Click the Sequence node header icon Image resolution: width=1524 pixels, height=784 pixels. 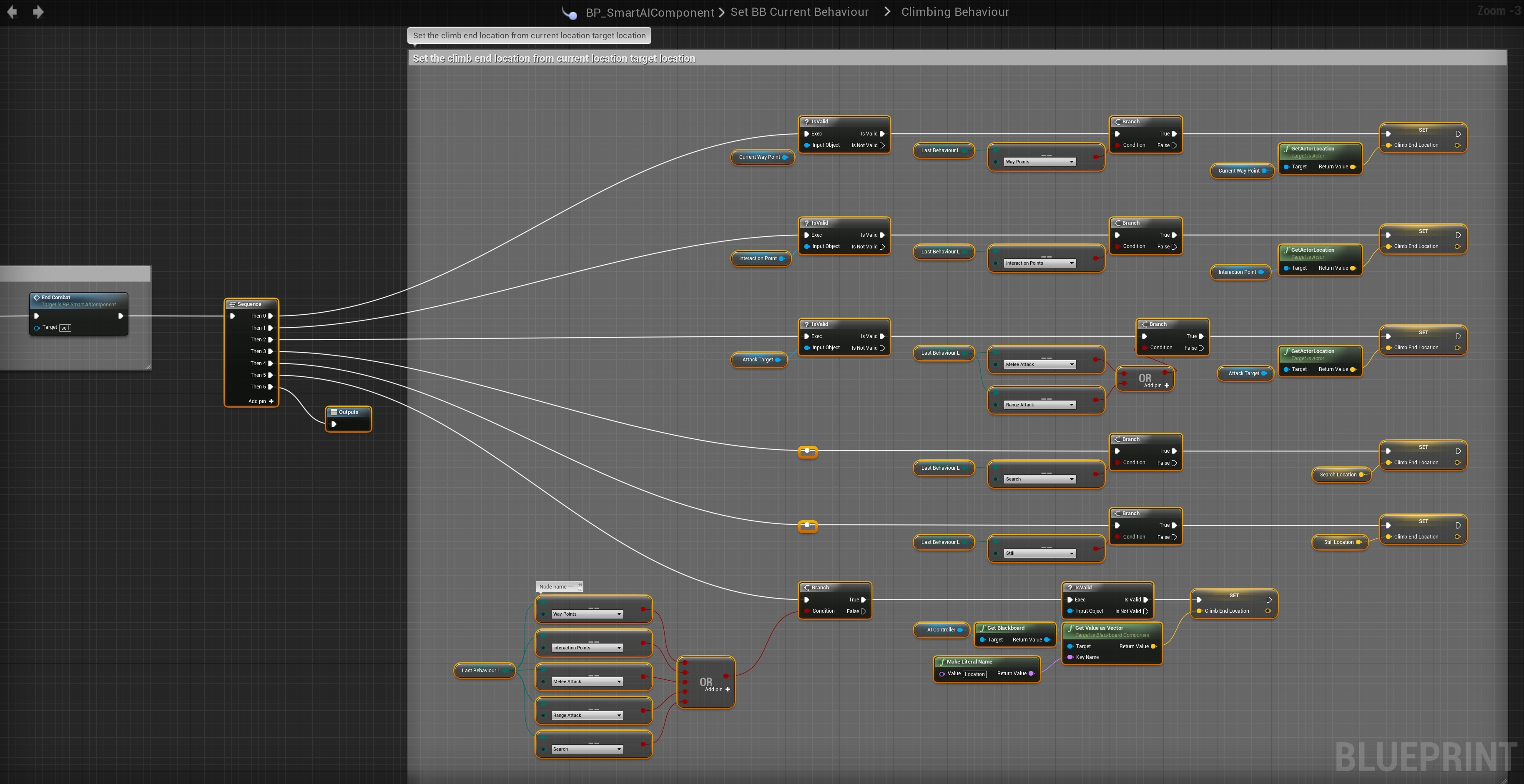pyautogui.click(x=233, y=304)
